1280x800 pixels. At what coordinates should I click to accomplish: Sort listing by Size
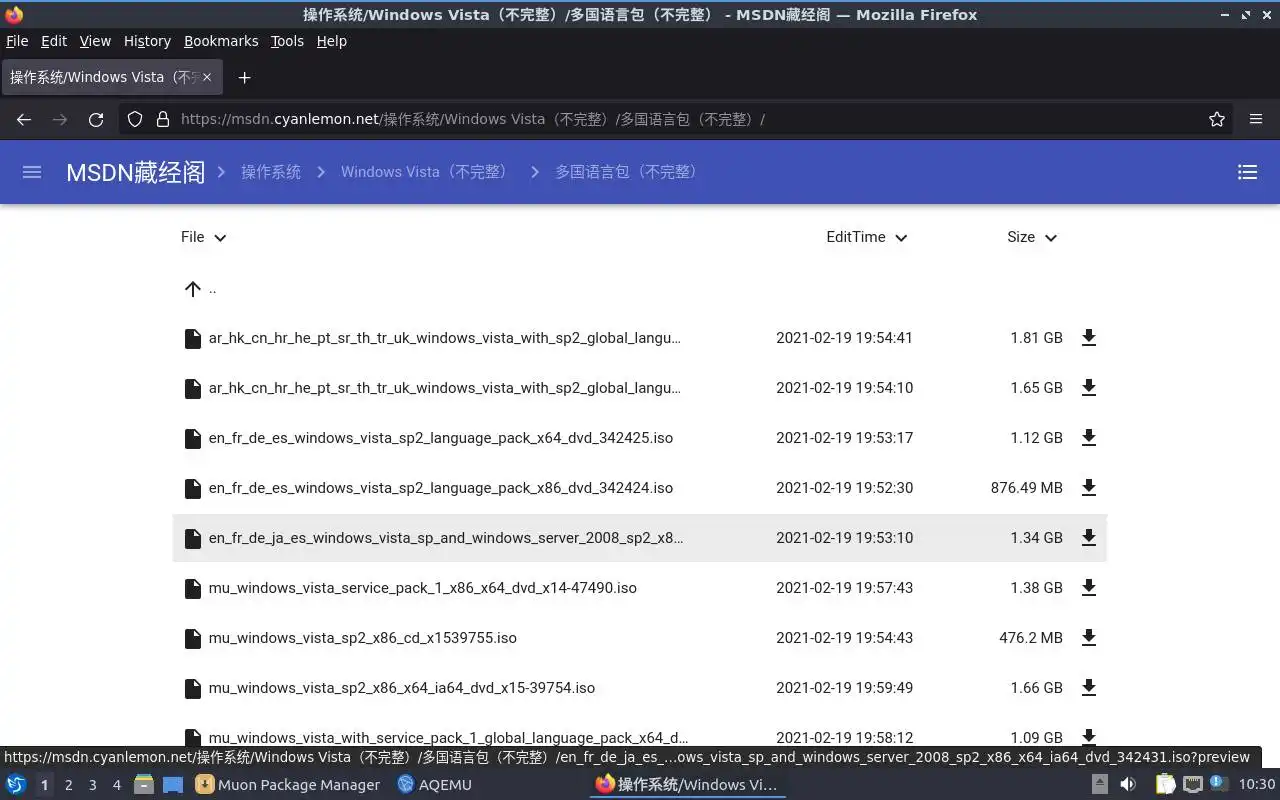click(x=1032, y=237)
